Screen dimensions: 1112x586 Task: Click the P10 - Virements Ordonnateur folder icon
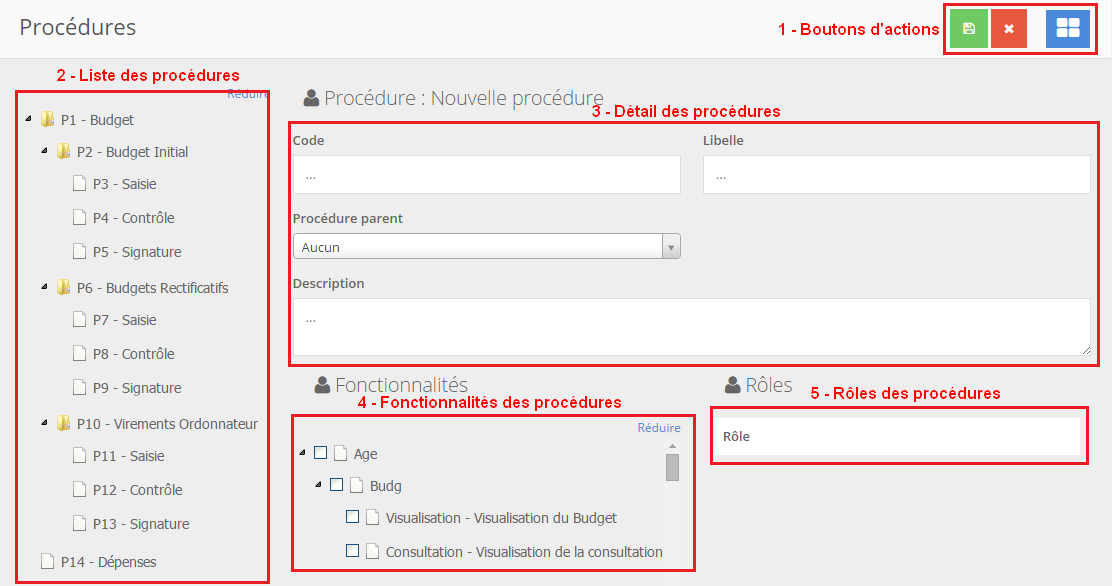64,424
